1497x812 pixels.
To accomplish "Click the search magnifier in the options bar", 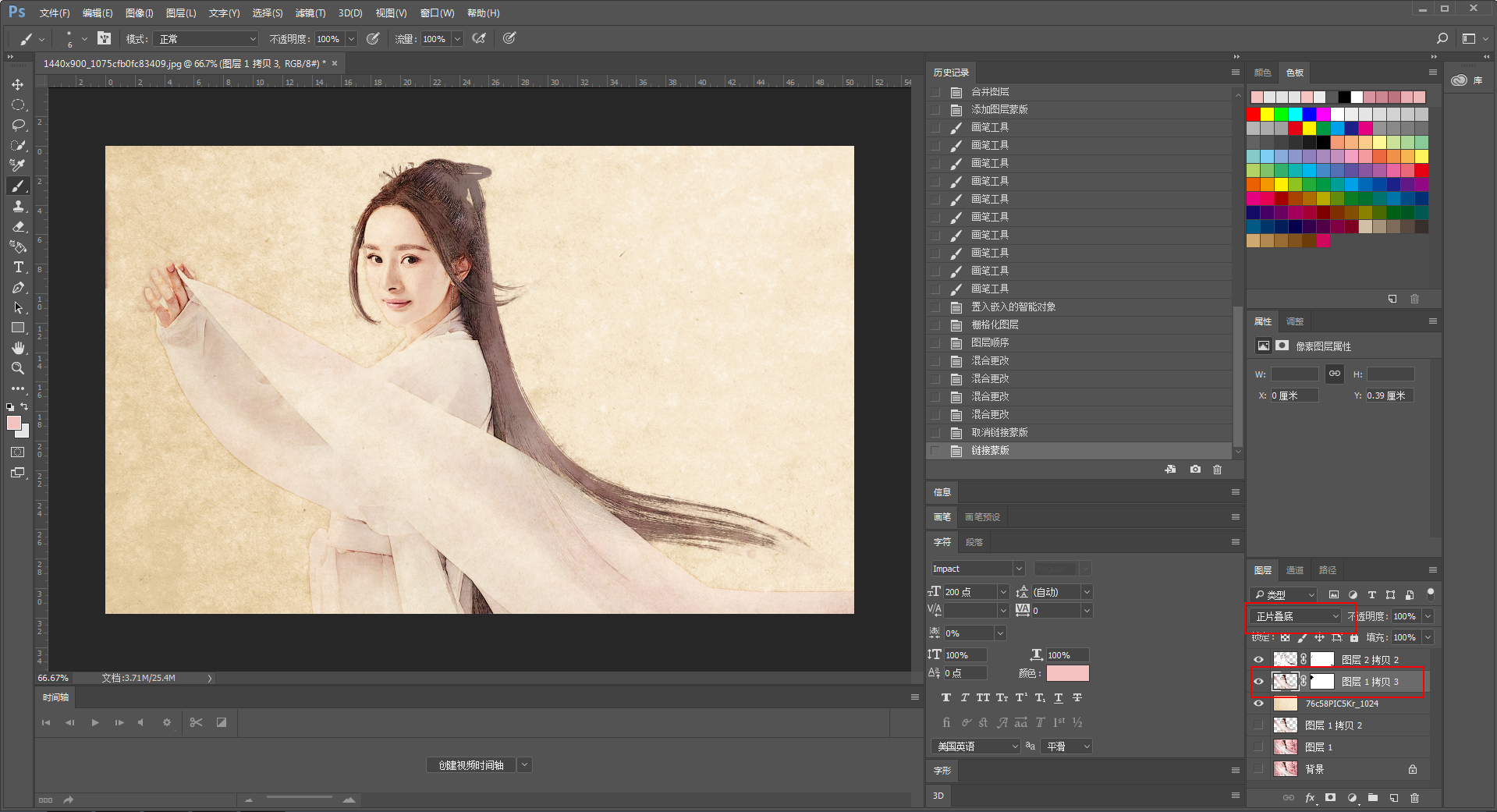I will [x=1442, y=38].
